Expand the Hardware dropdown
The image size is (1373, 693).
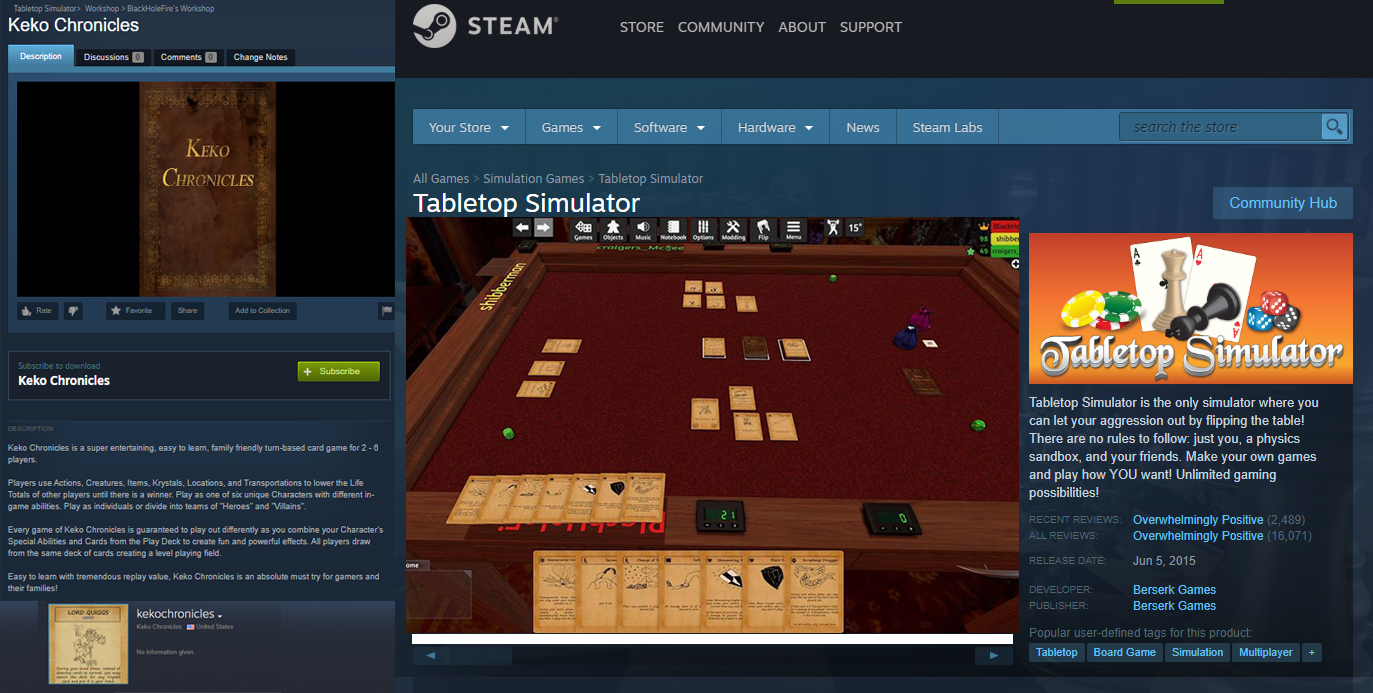[x=775, y=127]
